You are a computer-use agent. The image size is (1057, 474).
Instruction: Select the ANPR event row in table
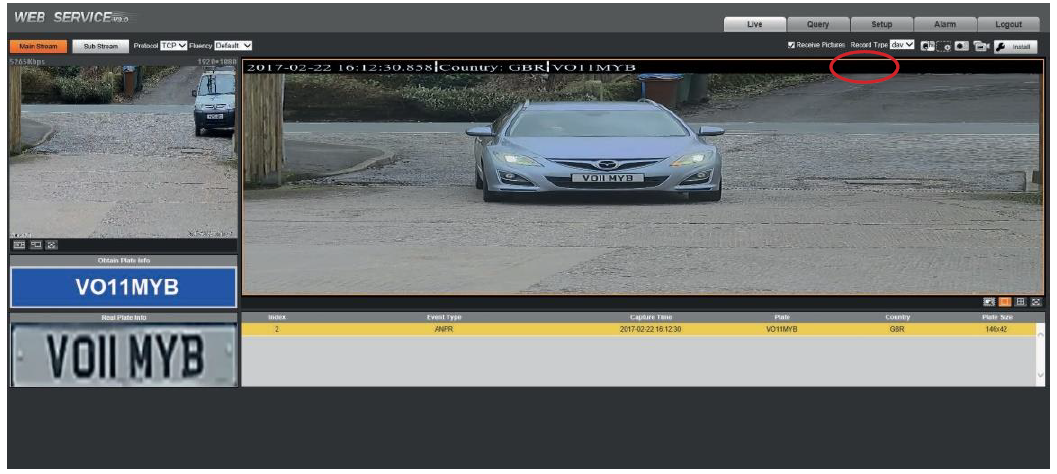pos(638,329)
